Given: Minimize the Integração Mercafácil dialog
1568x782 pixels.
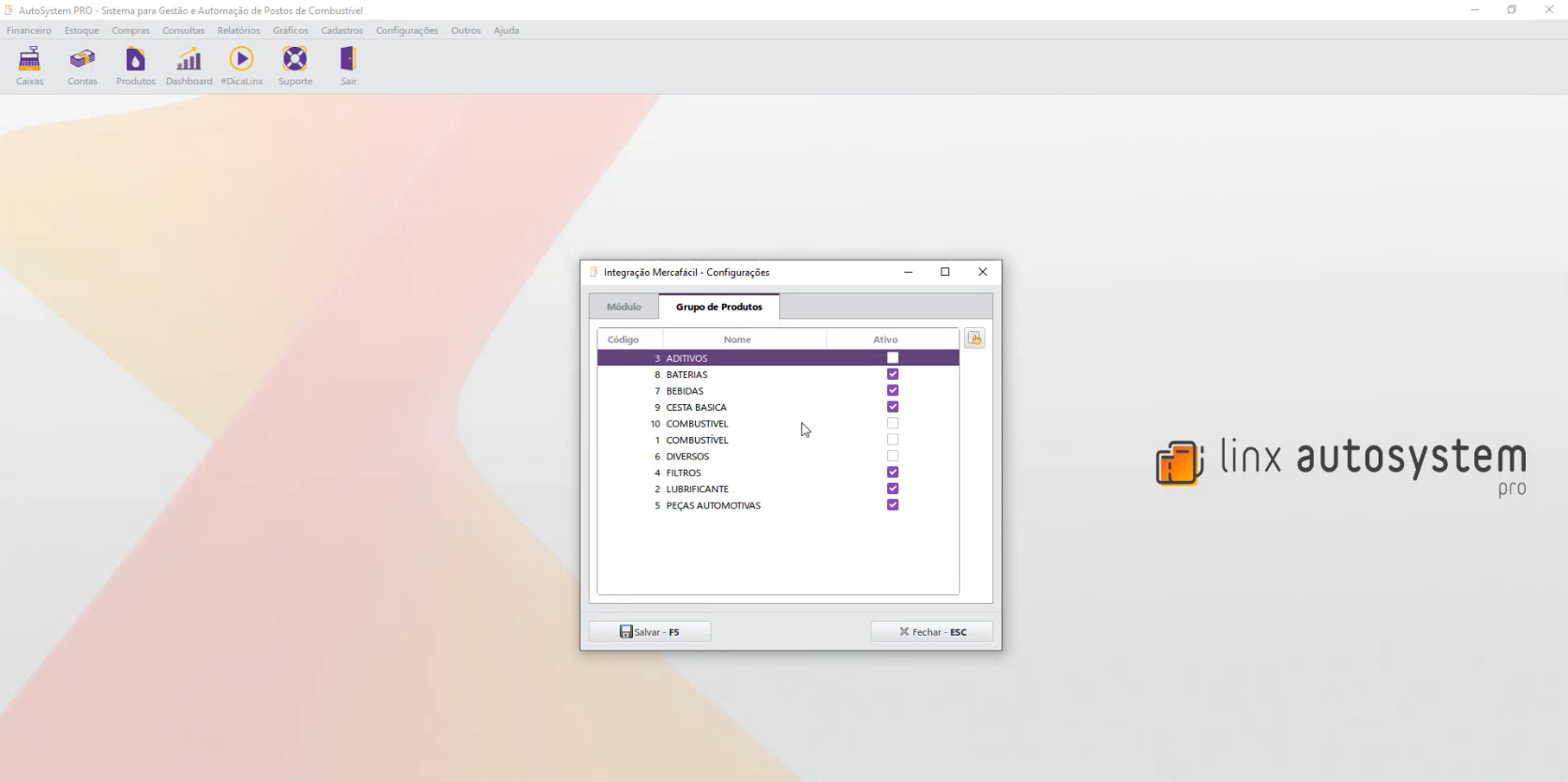Looking at the screenshot, I should point(909,272).
